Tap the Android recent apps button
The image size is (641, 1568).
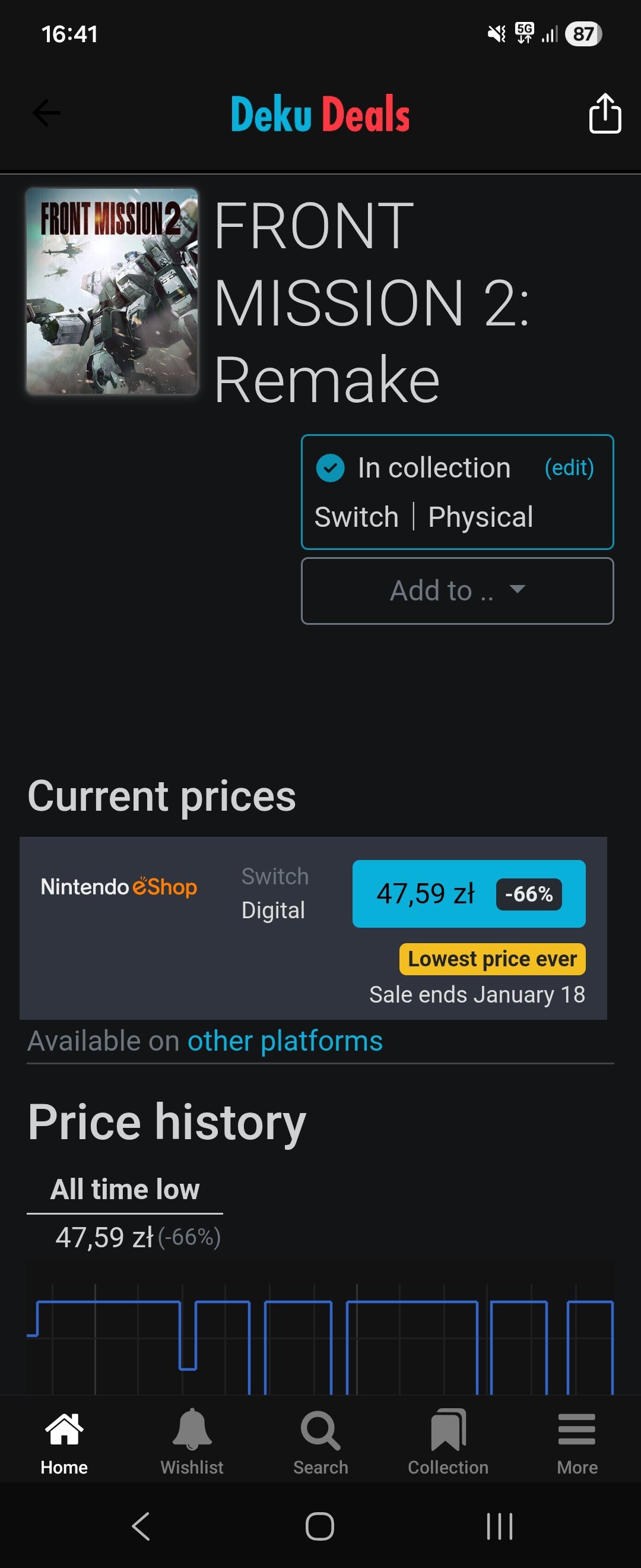[499, 1526]
